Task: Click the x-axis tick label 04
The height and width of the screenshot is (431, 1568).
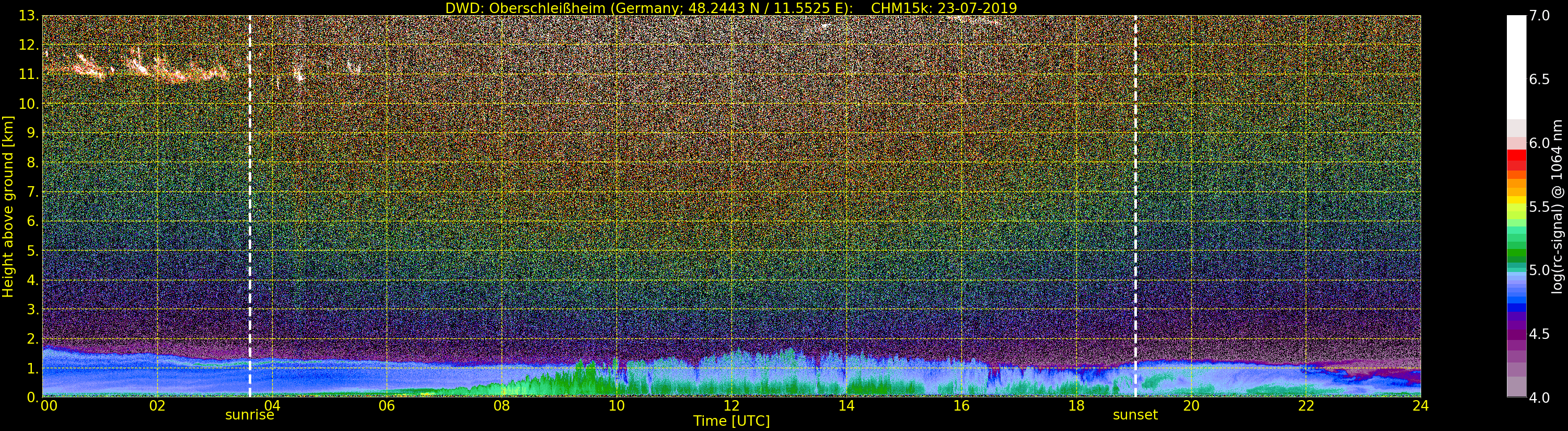Action: 272,406
